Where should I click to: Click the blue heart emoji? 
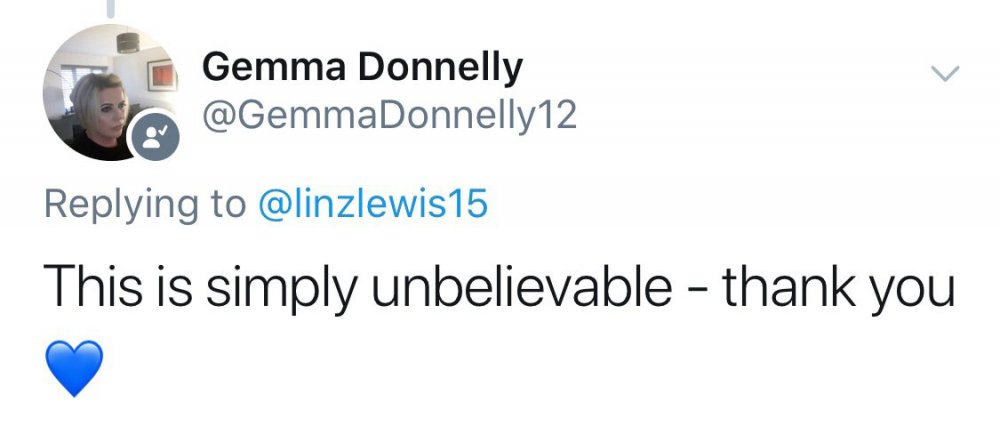pos(75,365)
